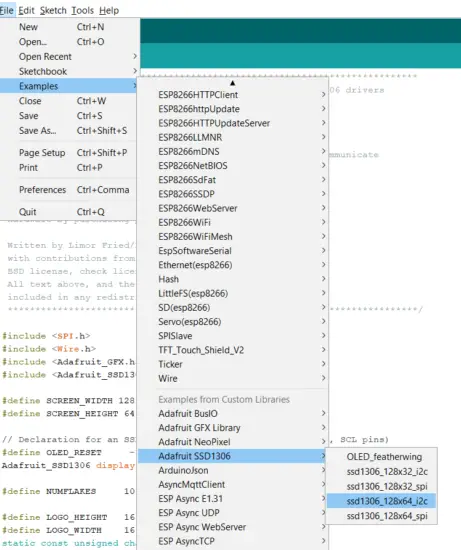Open the LittleFS(esp8266) examples entry
The width and height of the screenshot is (461, 550).
pyautogui.click(x=233, y=293)
